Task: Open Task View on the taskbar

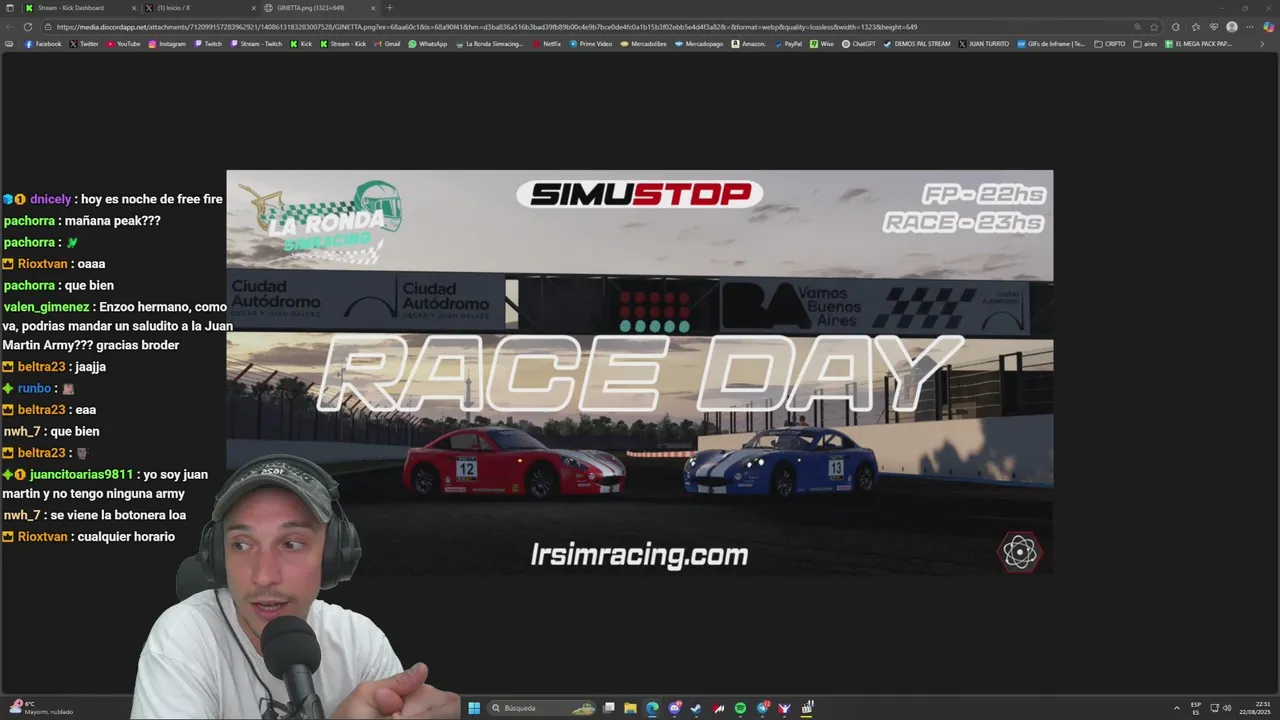Action: click(x=609, y=708)
